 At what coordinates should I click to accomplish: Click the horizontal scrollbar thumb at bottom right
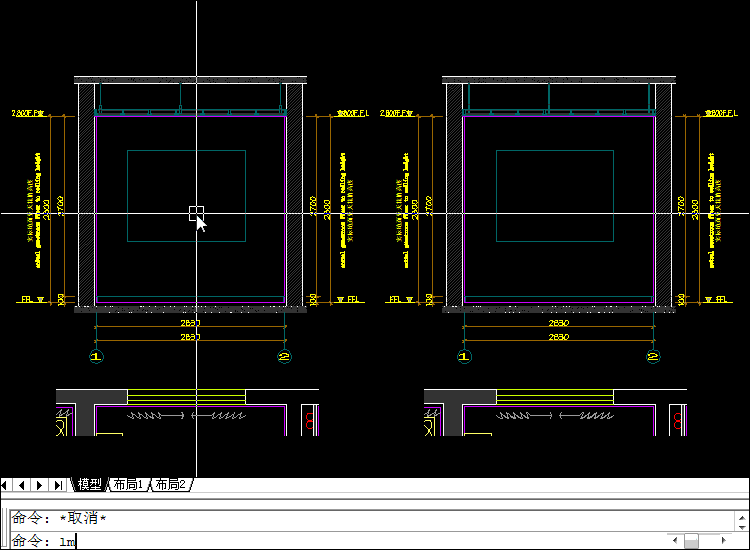(691, 541)
